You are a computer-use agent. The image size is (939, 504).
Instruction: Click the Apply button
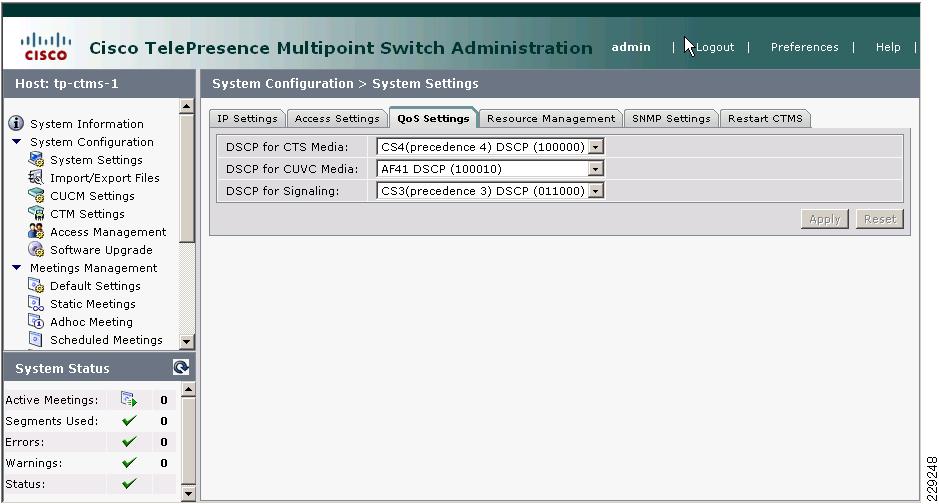tap(825, 219)
